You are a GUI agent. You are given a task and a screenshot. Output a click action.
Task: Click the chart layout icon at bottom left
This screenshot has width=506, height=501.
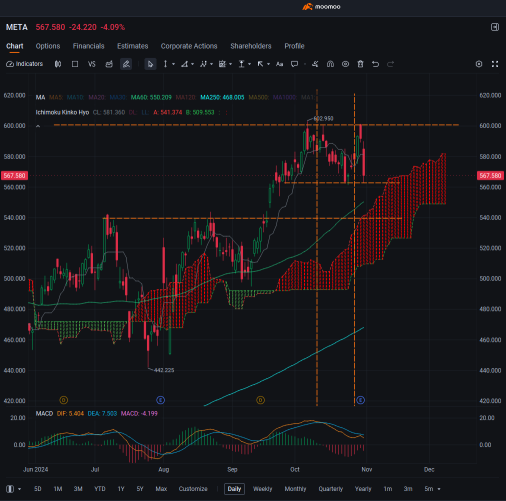tap(10, 489)
